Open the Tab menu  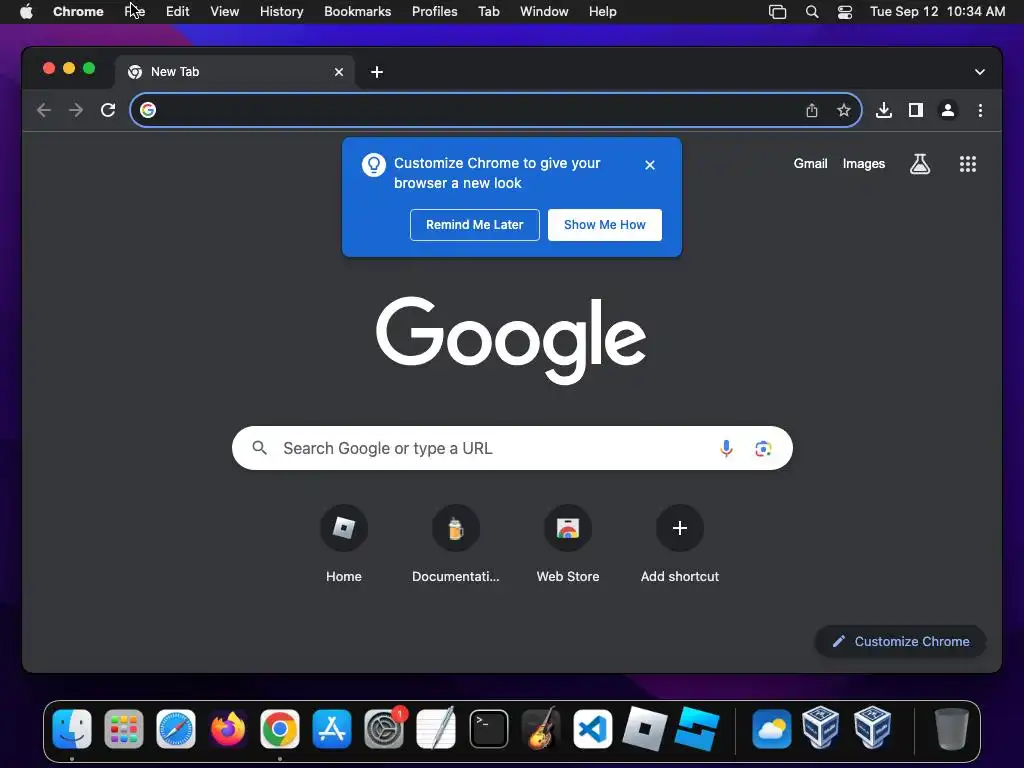tap(488, 12)
